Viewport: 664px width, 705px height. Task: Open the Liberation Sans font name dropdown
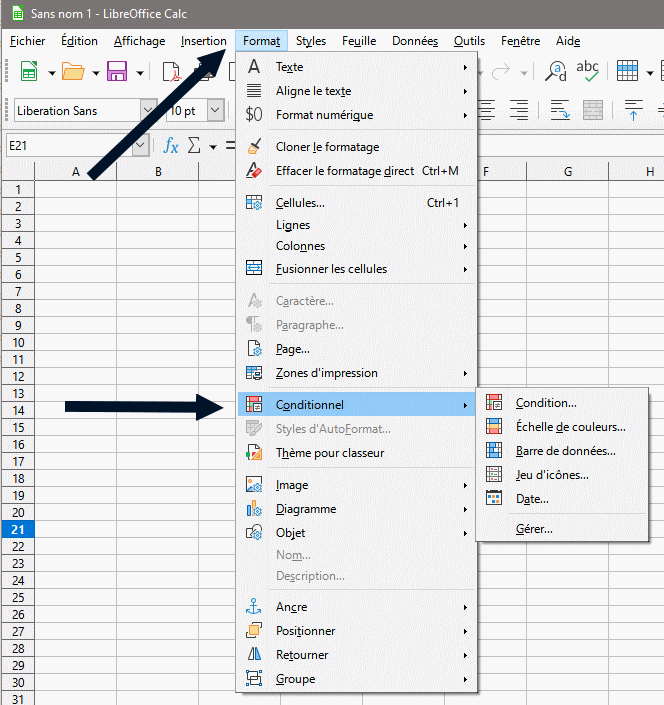coord(149,111)
